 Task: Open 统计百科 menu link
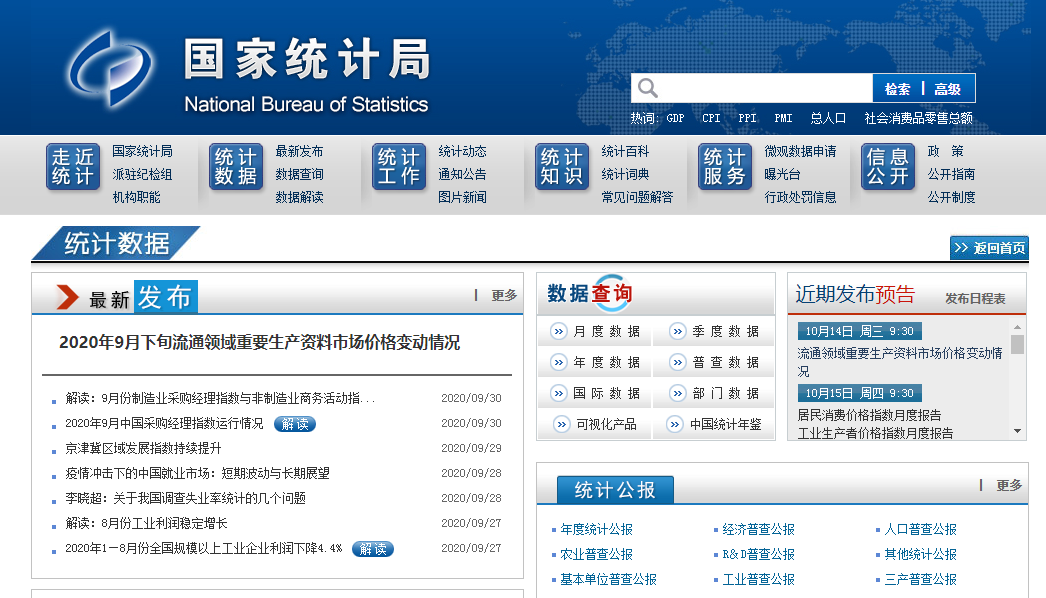625,152
